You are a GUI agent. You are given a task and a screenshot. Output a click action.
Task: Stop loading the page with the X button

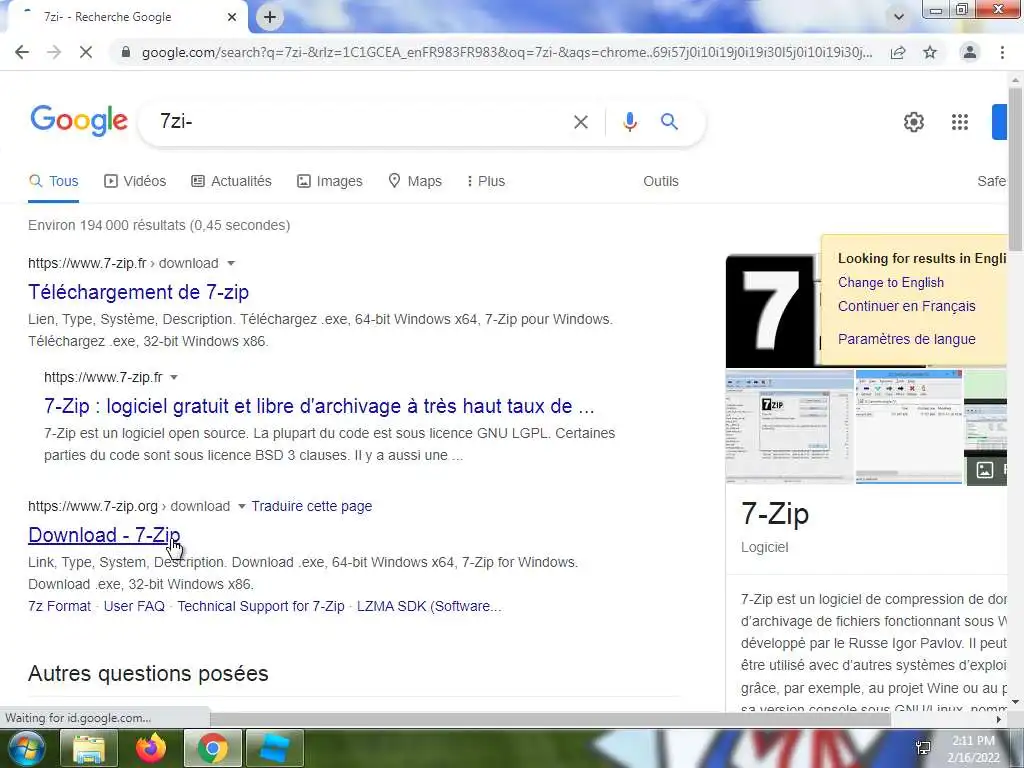point(86,52)
